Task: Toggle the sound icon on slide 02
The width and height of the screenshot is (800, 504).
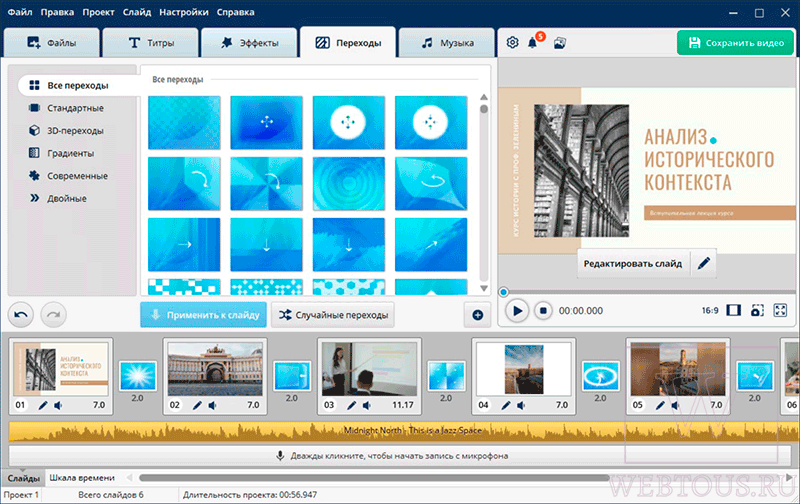Action: [x=212, y=405]
